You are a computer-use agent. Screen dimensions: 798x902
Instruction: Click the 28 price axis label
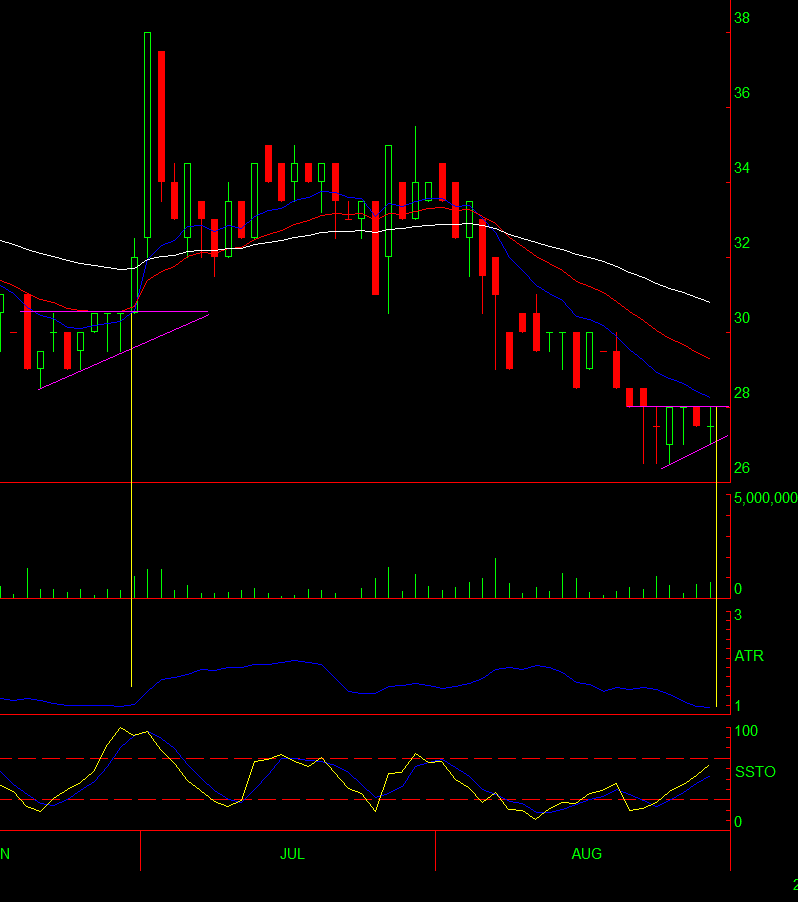click(742, 393)
